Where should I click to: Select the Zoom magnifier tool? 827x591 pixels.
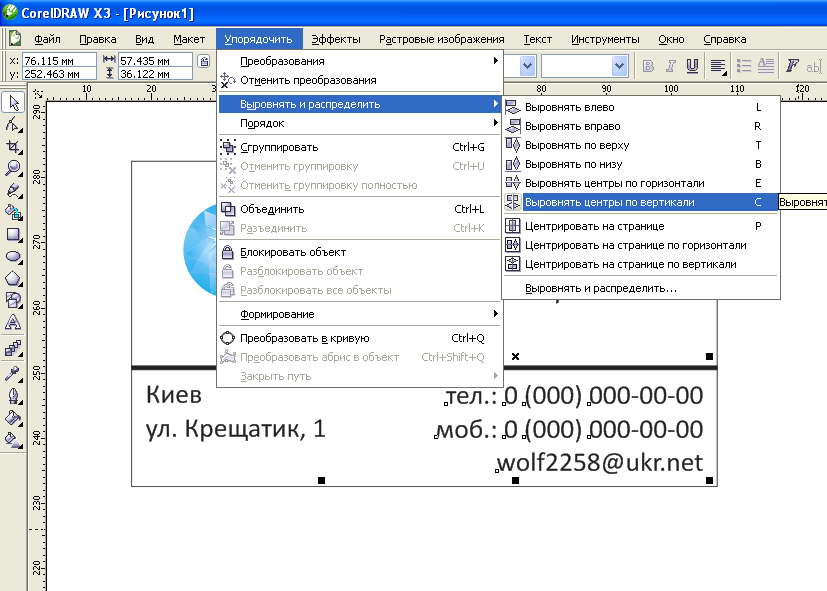tap(13, 168)
